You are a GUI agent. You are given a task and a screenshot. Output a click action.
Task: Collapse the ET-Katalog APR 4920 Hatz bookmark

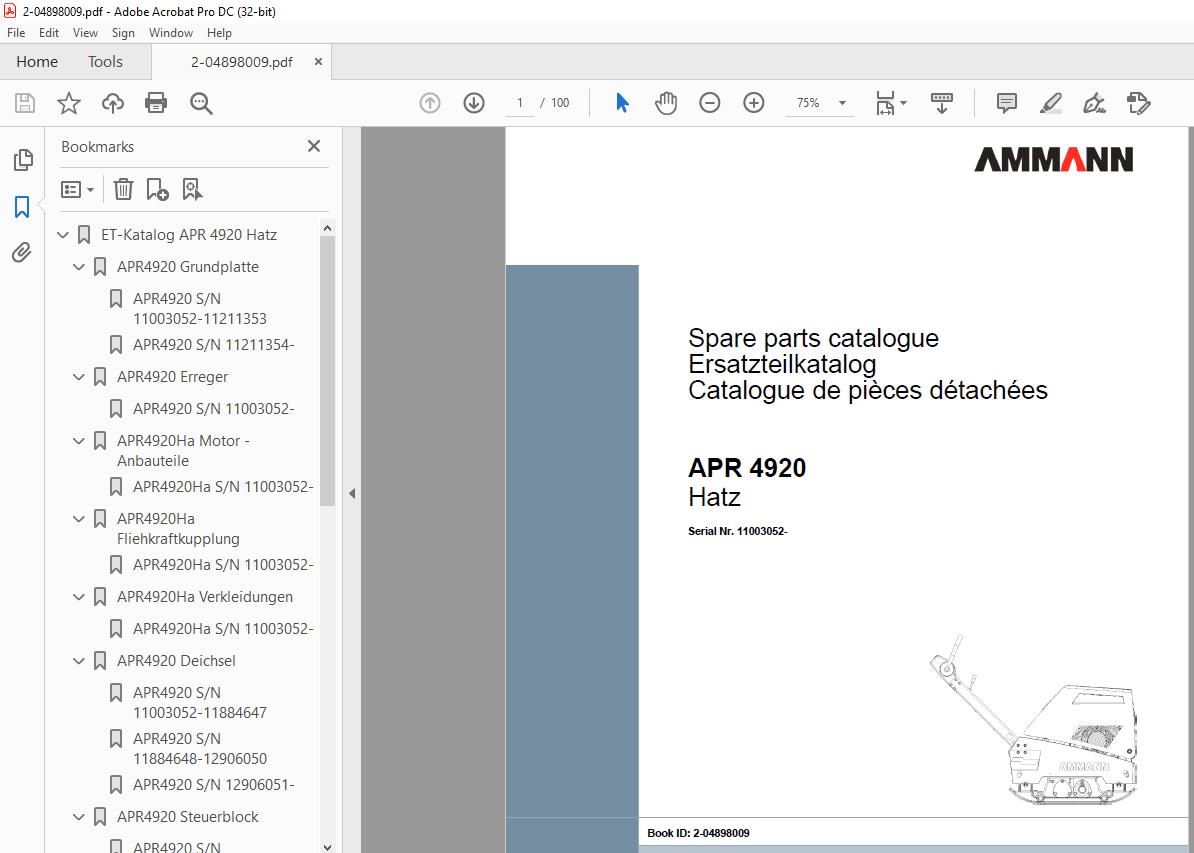coord(62,235)
